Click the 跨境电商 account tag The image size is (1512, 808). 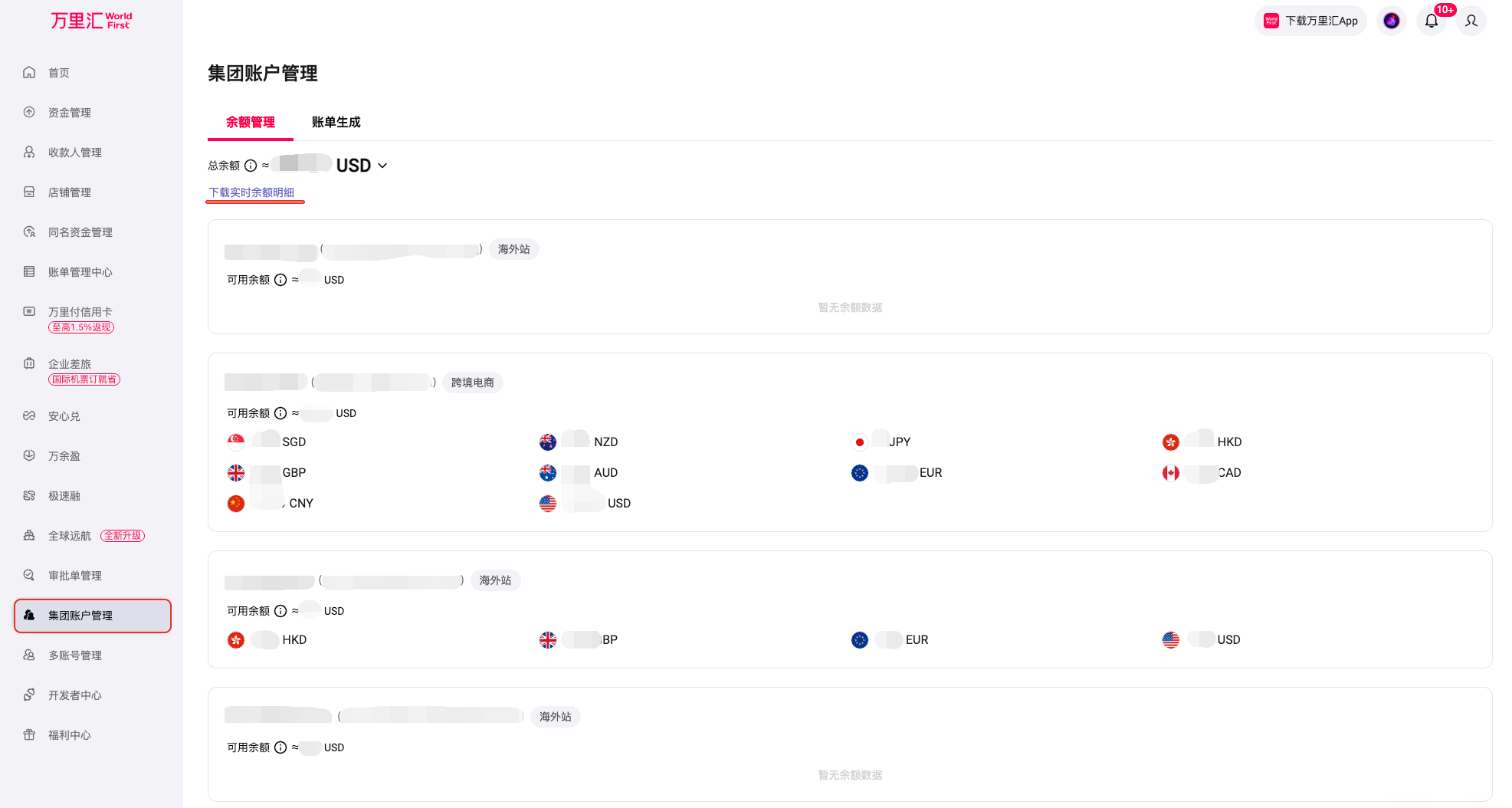[x=473, y=383]
